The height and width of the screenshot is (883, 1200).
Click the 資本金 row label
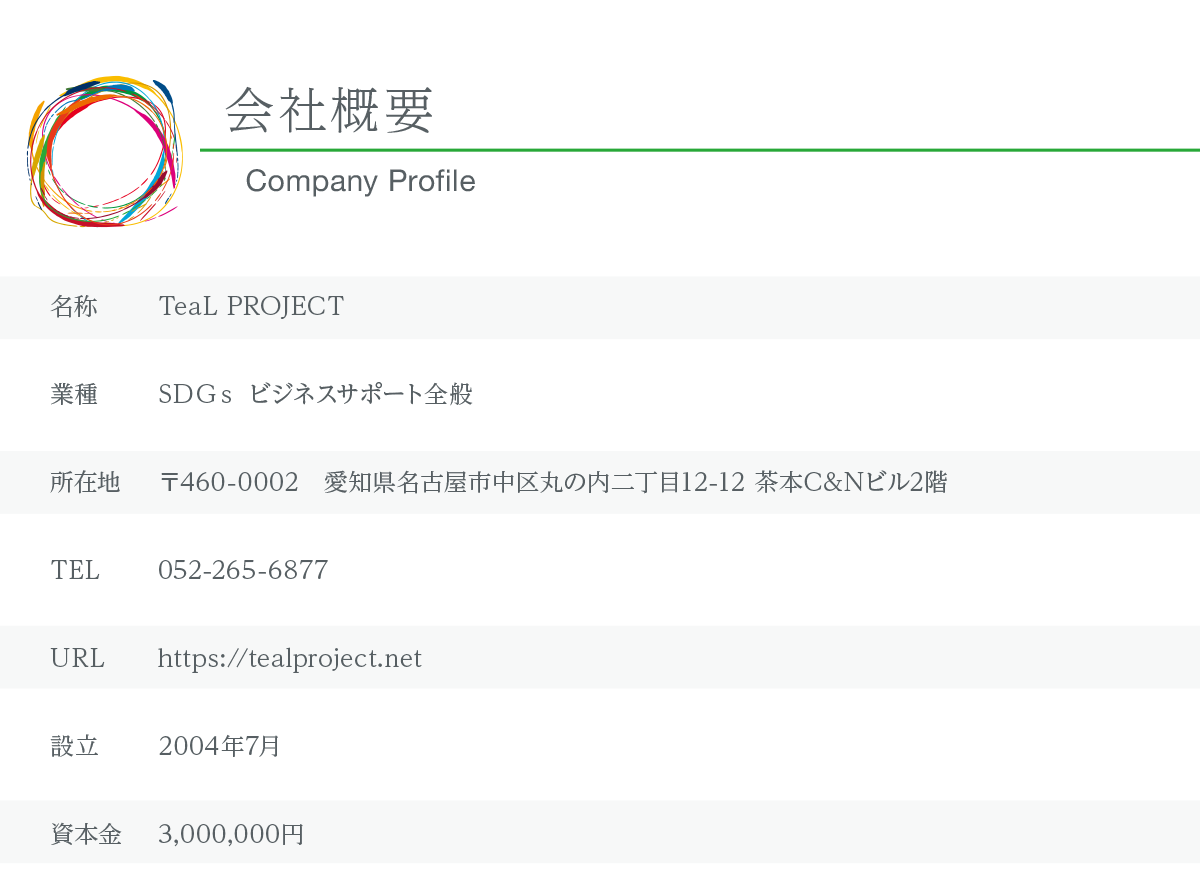coord(85,834)
